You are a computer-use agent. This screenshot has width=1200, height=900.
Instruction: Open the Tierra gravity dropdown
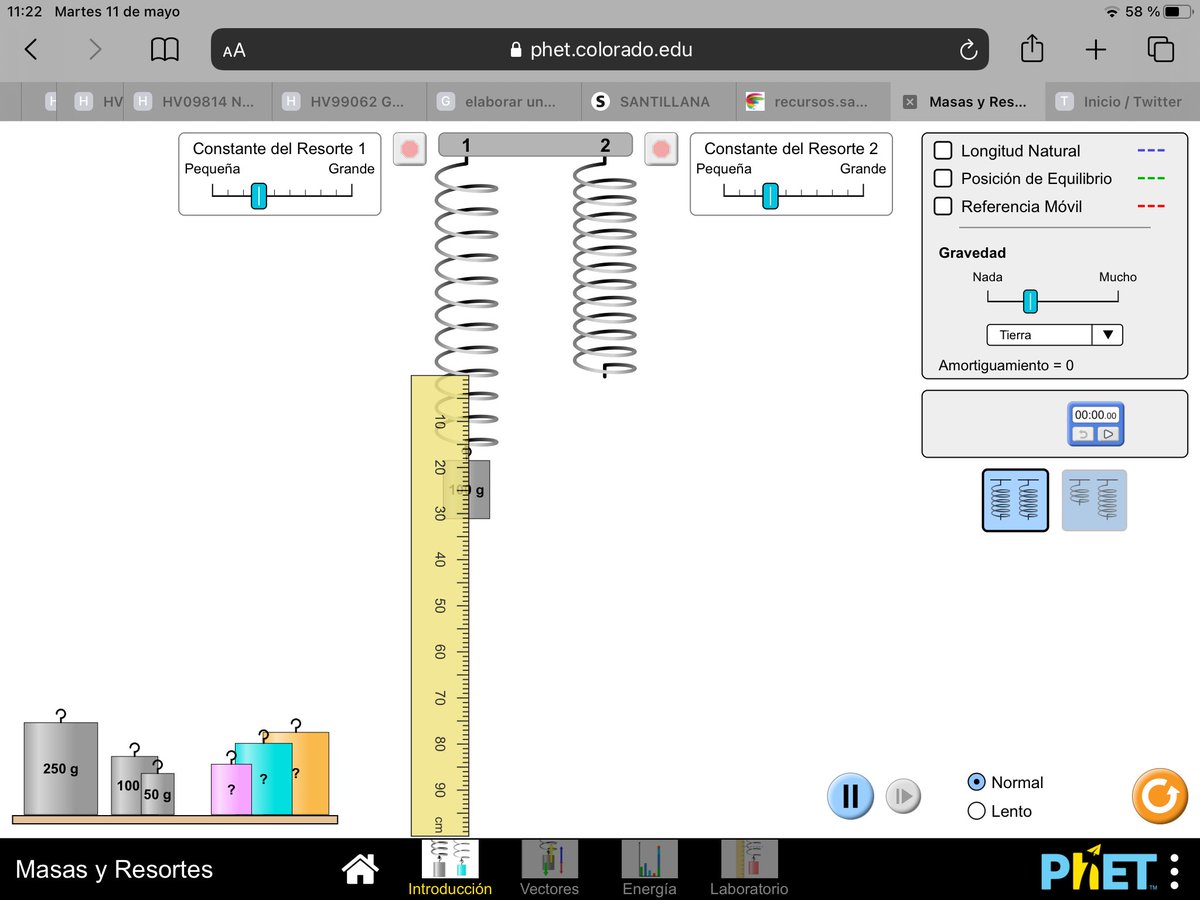tap(1054, 335)
